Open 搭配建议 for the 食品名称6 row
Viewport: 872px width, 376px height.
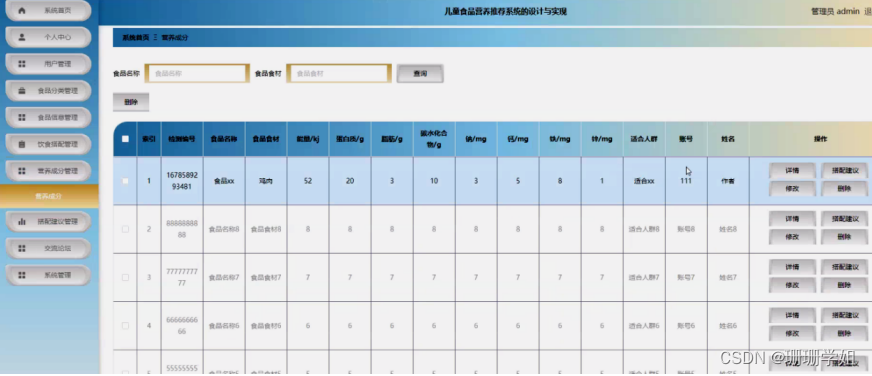pyautogui.click(x=844, y=315)
